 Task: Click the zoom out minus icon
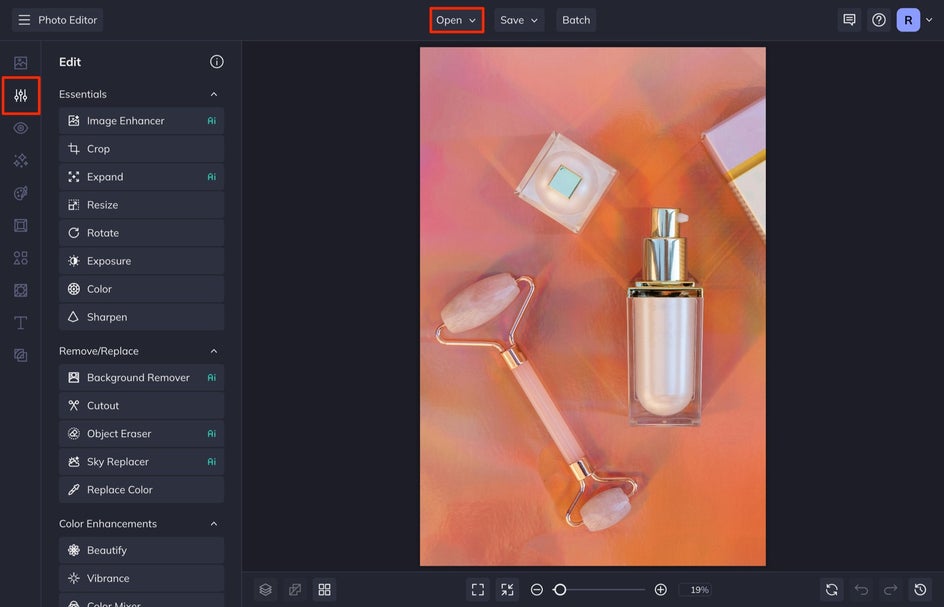click(537, 590)
